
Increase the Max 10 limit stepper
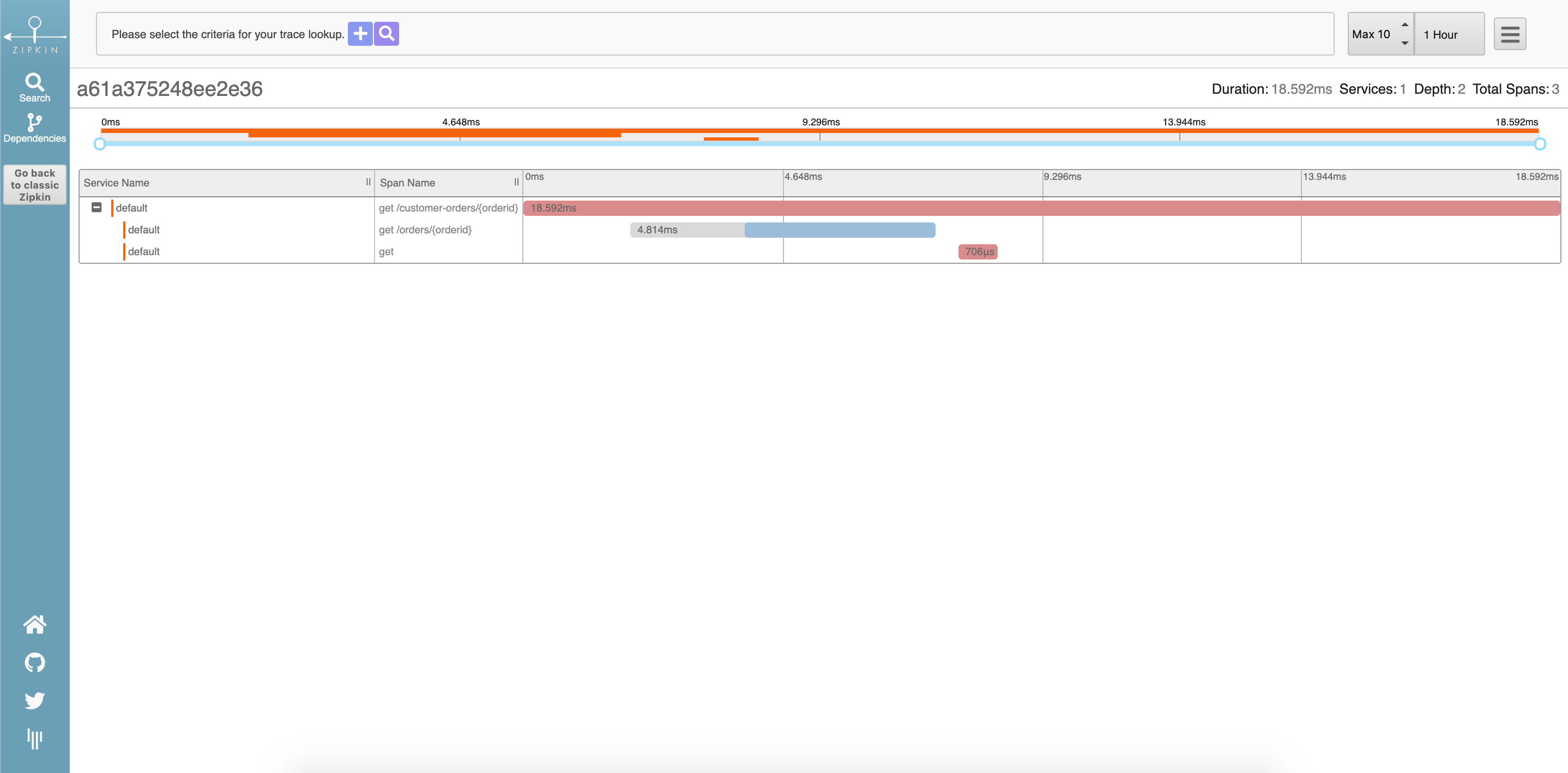pos(1404,25)
